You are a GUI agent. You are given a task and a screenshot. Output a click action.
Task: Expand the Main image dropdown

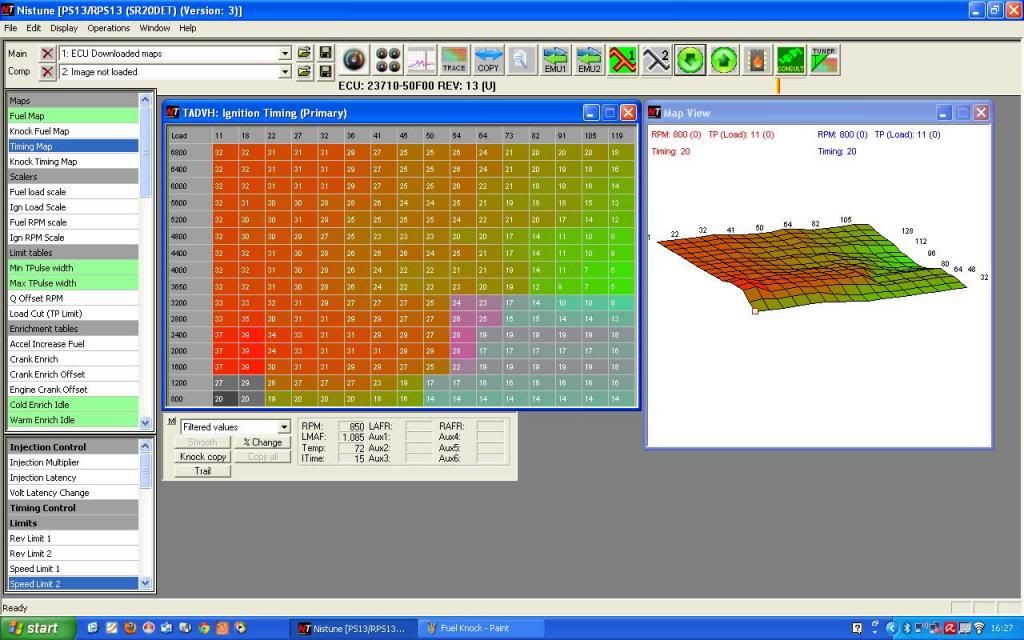coord(285,53)
